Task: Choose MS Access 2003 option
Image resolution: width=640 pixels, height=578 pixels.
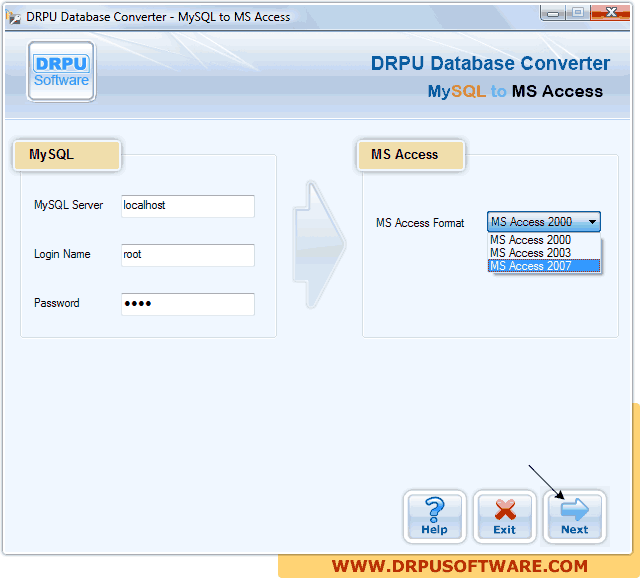Action: tap(544, 253)
